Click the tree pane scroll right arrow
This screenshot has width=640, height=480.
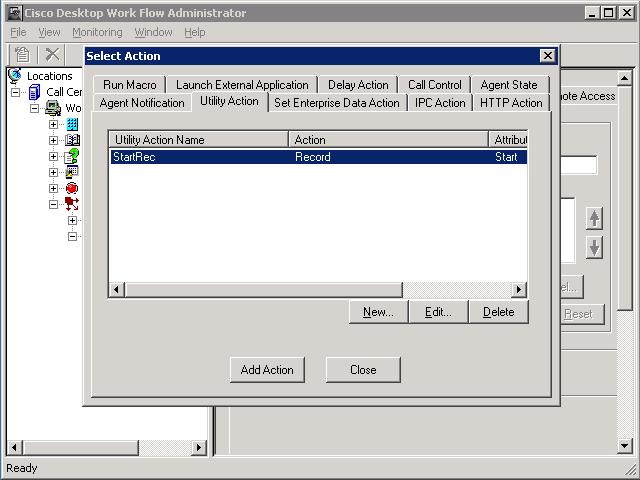coord(199,447)
